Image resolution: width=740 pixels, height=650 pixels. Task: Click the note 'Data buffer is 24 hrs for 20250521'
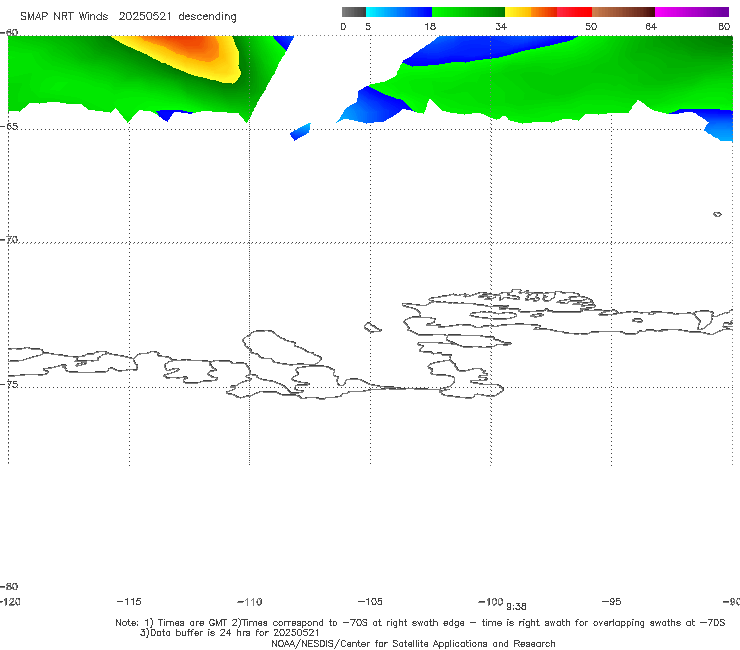pyautogui.click(x=230, y=633)
